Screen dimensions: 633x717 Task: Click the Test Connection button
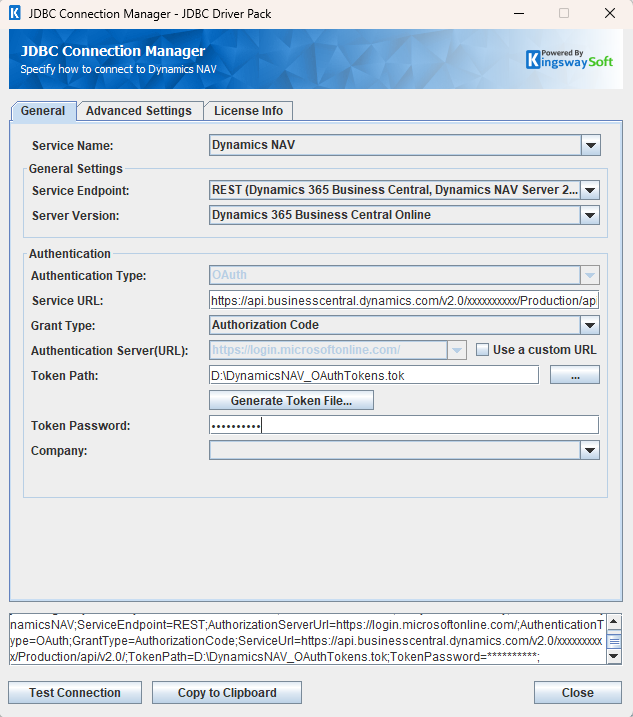(x=75, y=693)
